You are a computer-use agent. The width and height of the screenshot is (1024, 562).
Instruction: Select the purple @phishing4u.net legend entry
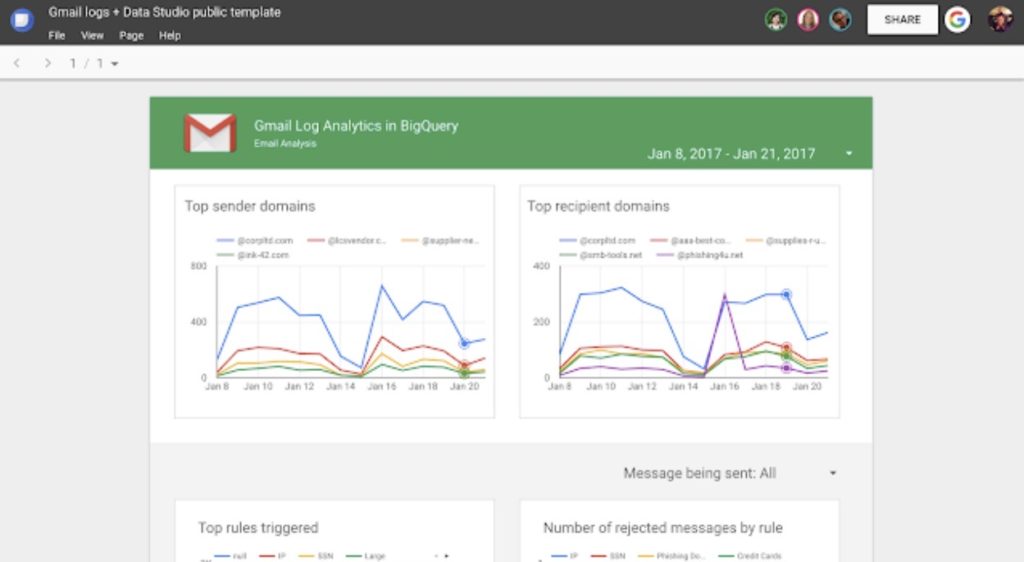(700, 255)
